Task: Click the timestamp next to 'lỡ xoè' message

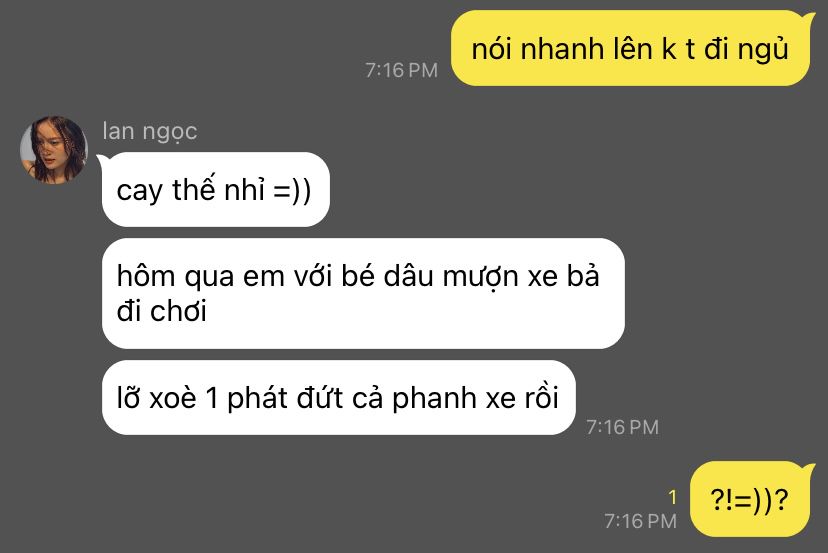Action: (x=623, y=427)
